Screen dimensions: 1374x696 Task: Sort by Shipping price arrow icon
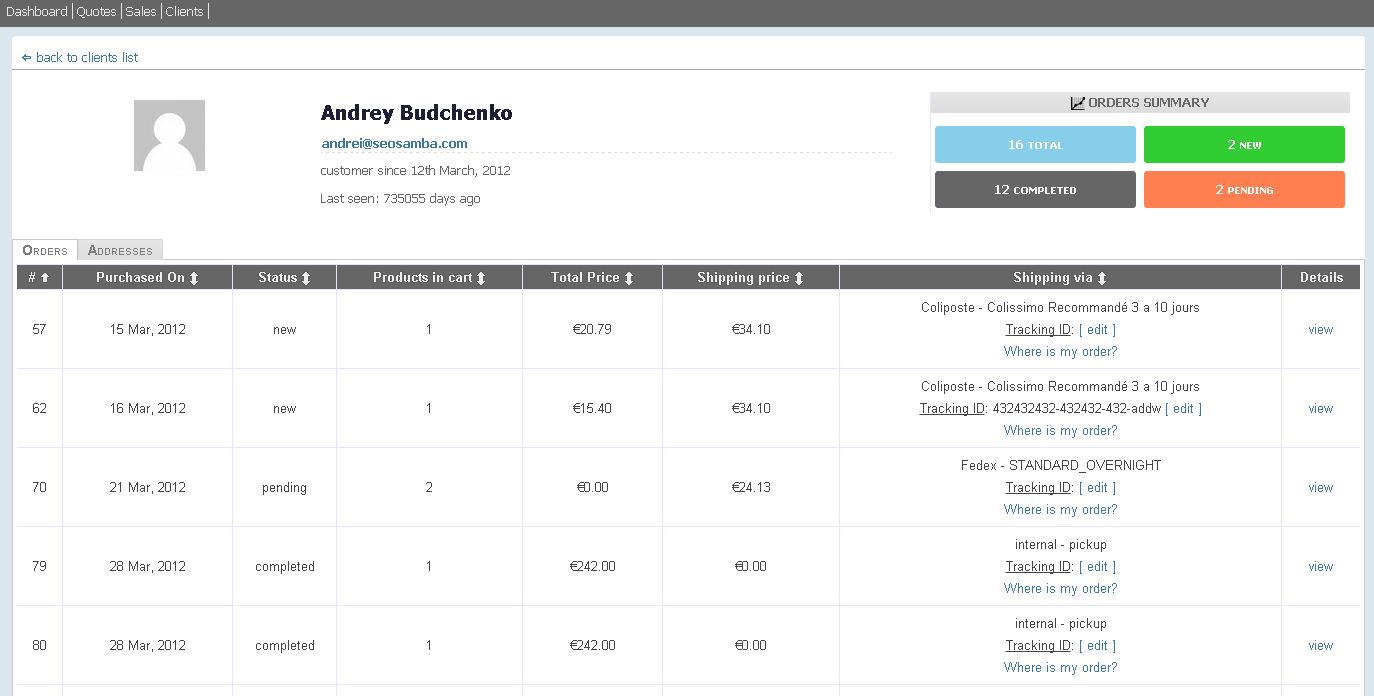click(x=799, y=278)
